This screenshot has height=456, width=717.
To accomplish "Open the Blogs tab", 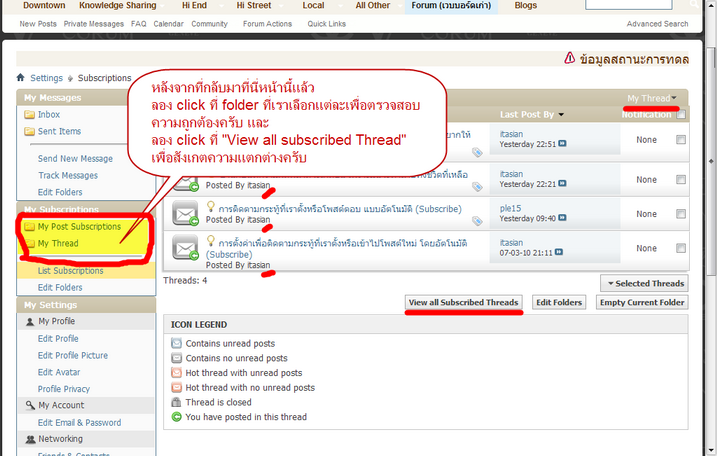I will coord(525,5).
